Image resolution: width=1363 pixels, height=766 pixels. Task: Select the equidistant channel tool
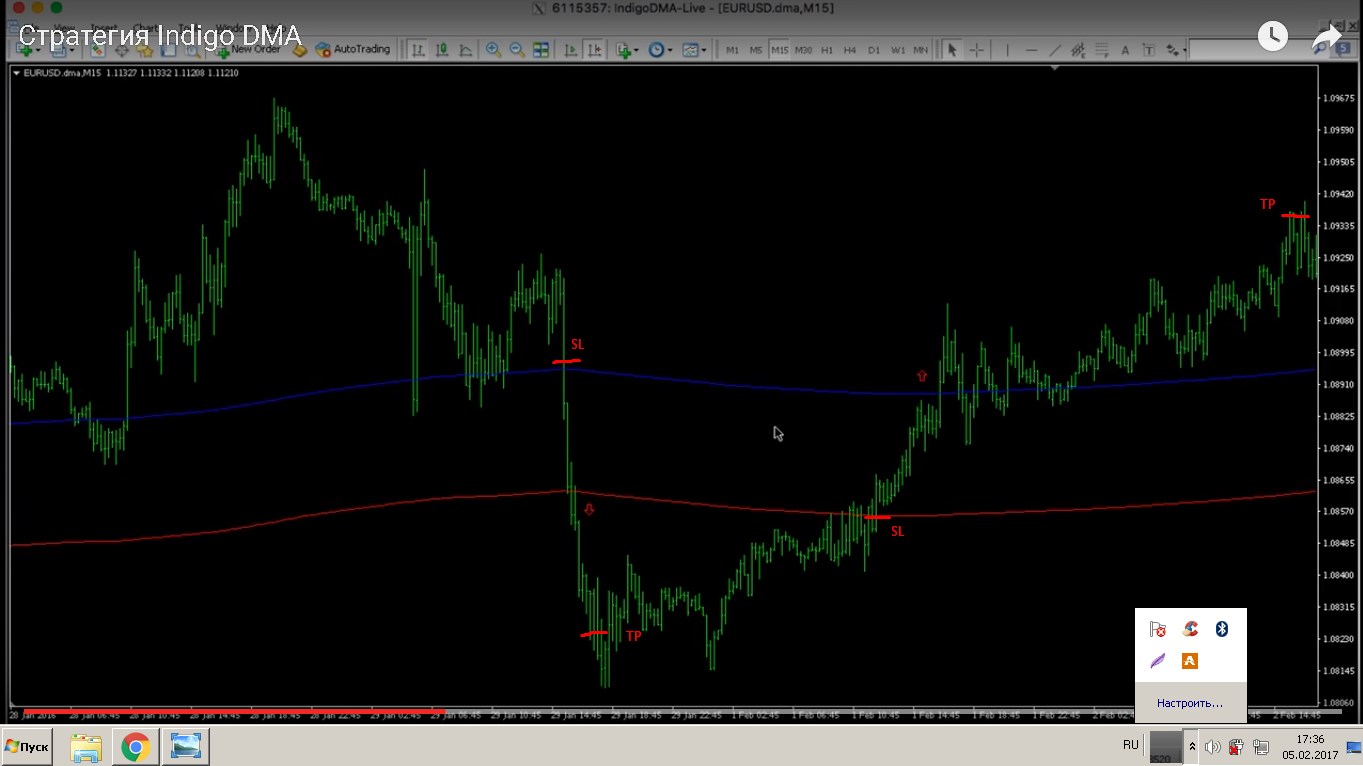(x=1078, y=50)
